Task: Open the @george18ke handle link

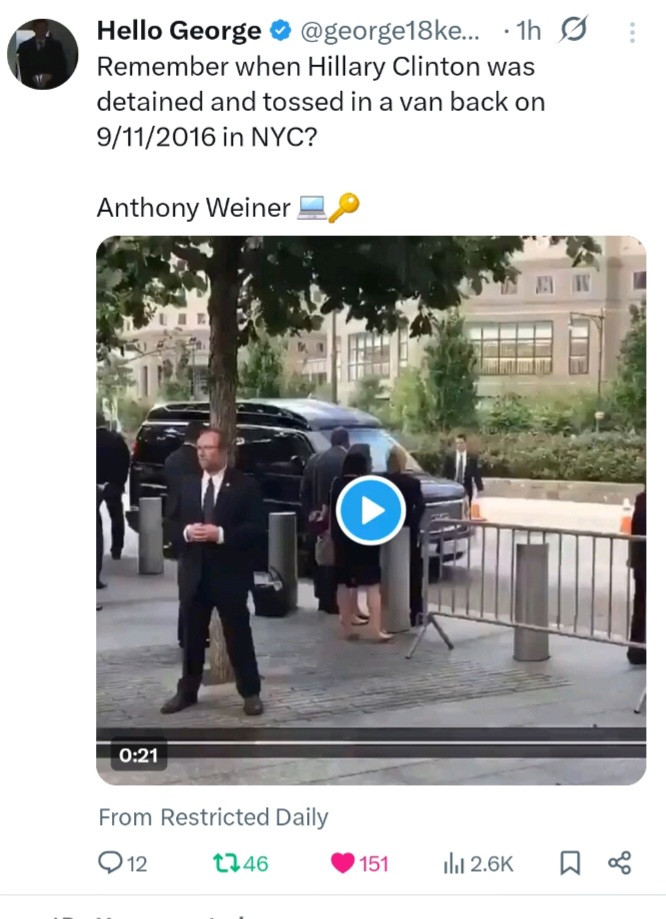Action: pos(390,30)
